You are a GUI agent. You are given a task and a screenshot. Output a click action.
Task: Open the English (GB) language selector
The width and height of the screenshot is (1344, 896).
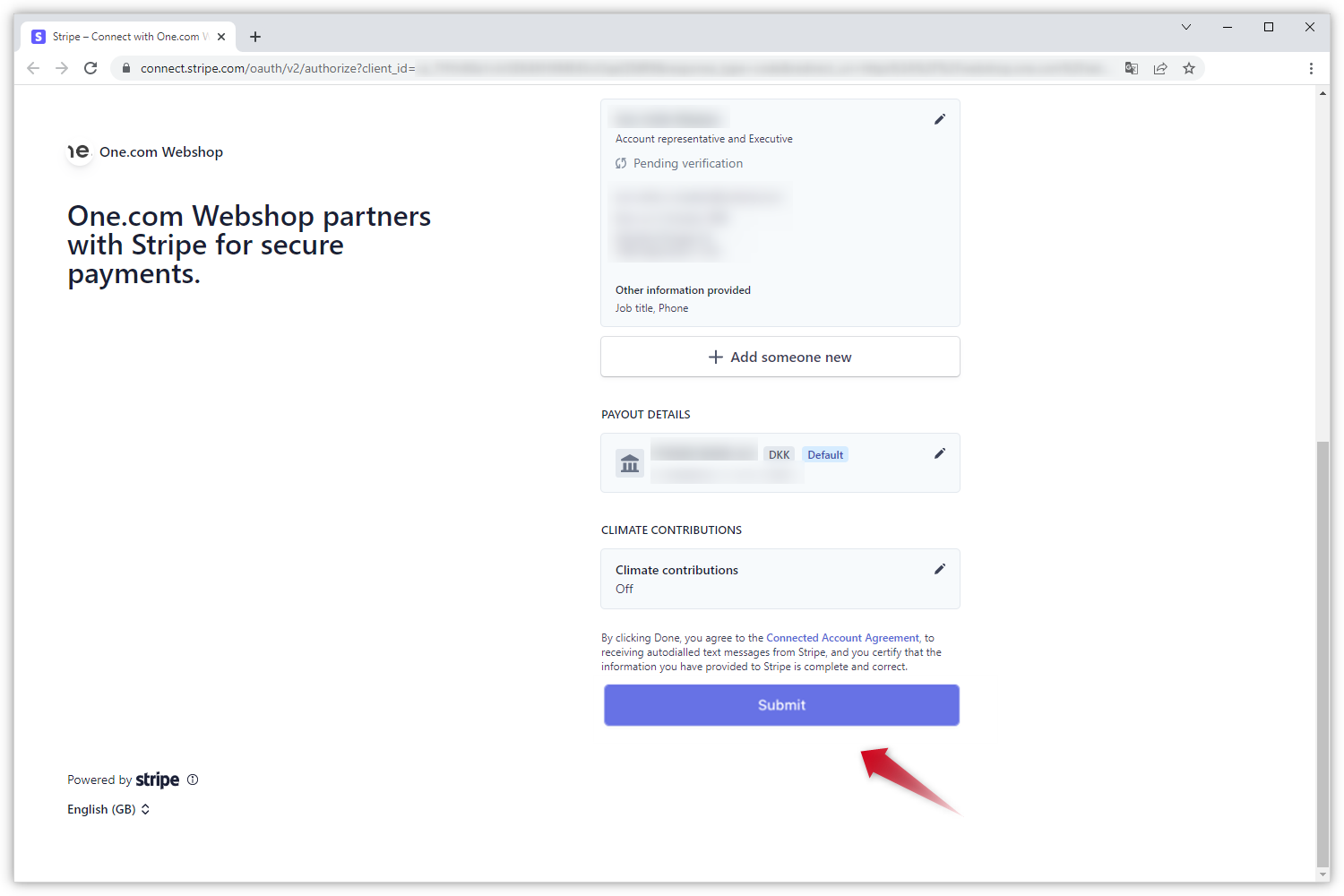(108, 809)
